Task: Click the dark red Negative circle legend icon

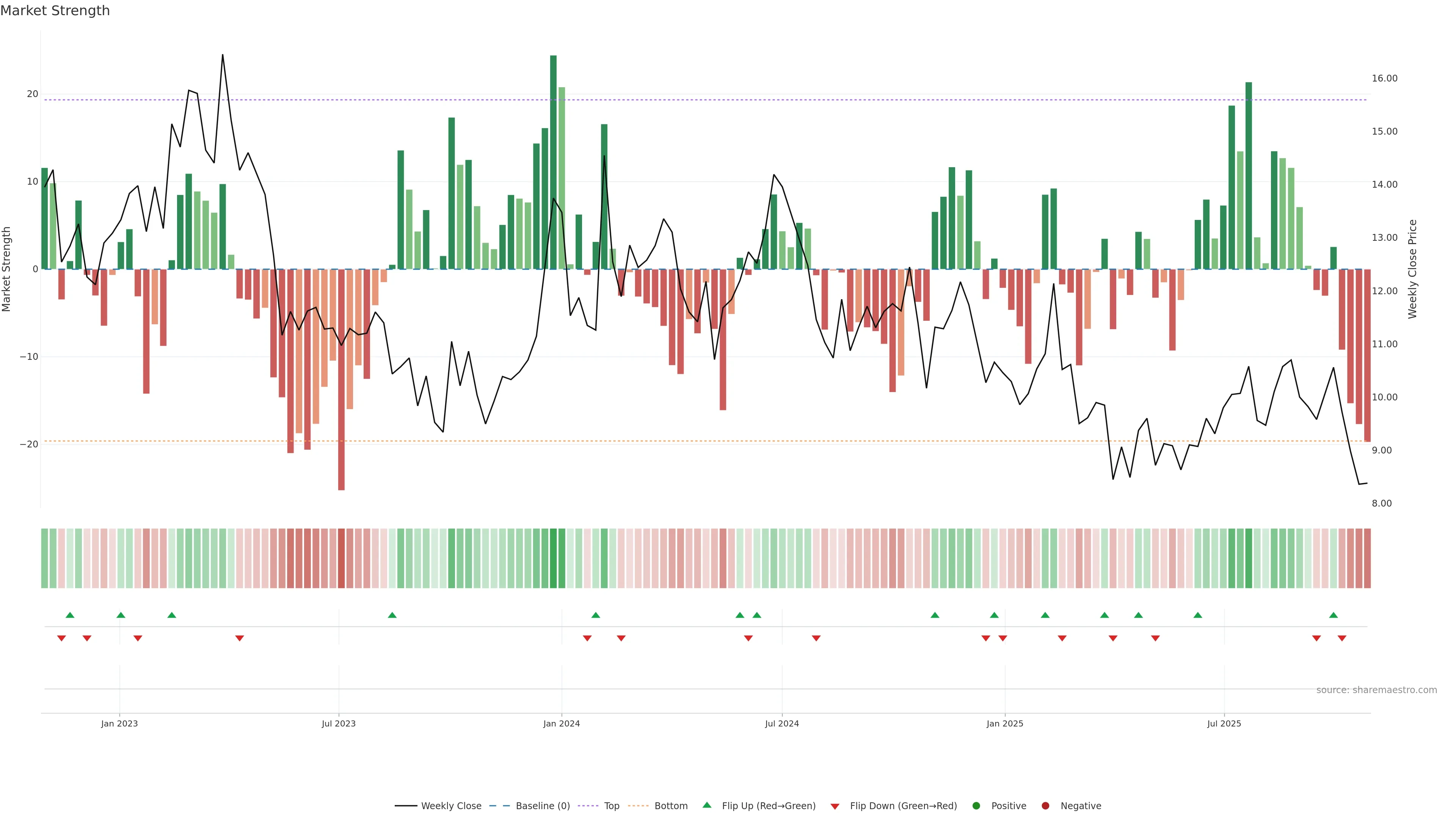Action: pyautogui.click(x=1045, y=806)
